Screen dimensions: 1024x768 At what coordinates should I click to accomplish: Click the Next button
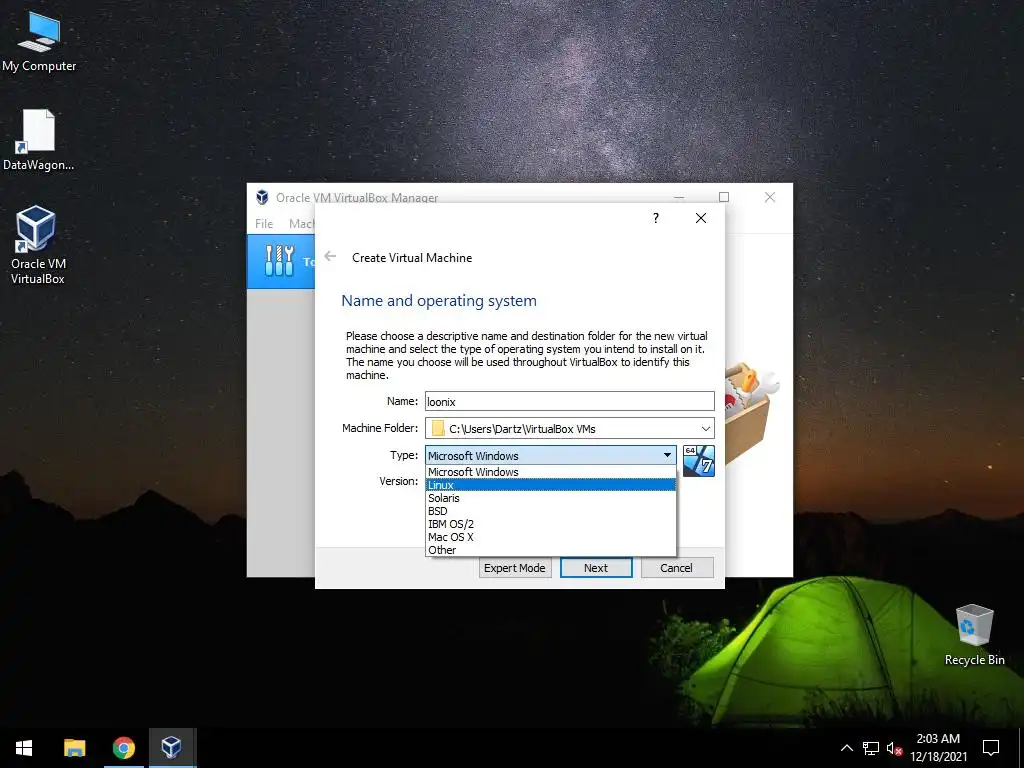(x=596, y=568)
